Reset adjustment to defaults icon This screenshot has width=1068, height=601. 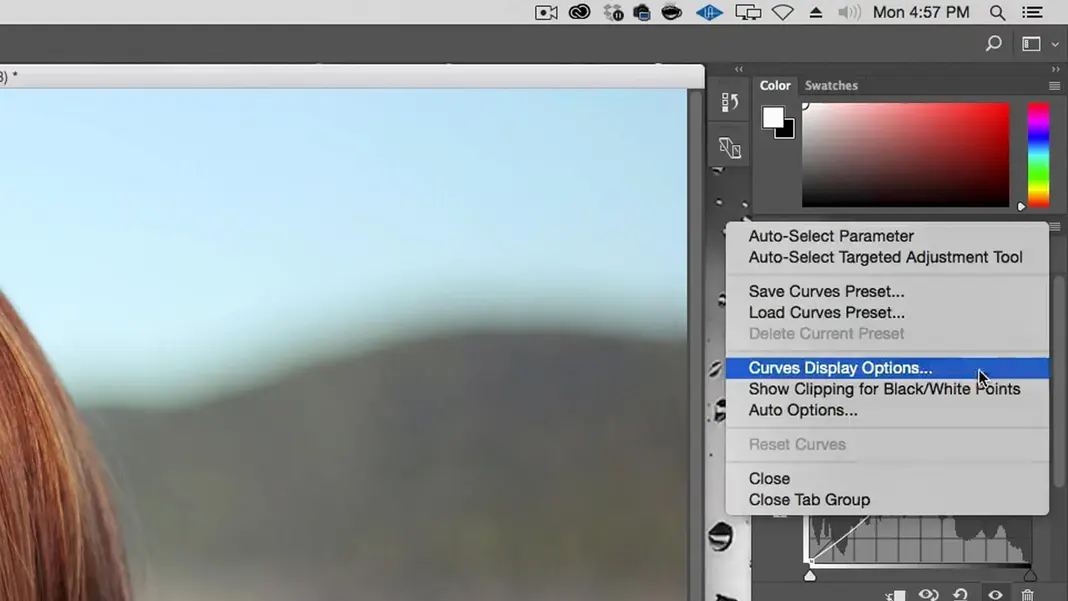click(x=960, y=595)
